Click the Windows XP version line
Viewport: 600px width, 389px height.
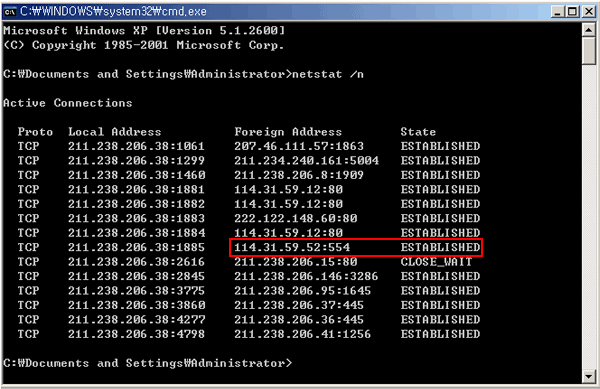[144, 31]
